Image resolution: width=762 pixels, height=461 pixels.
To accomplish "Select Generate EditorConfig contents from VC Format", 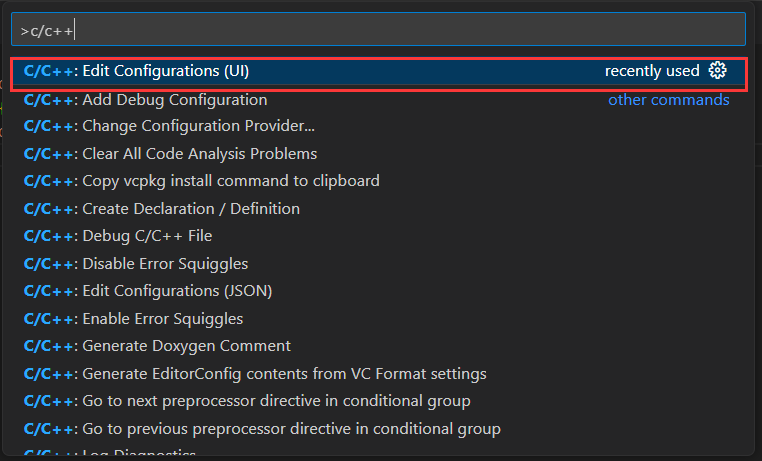I will point(284,374).
